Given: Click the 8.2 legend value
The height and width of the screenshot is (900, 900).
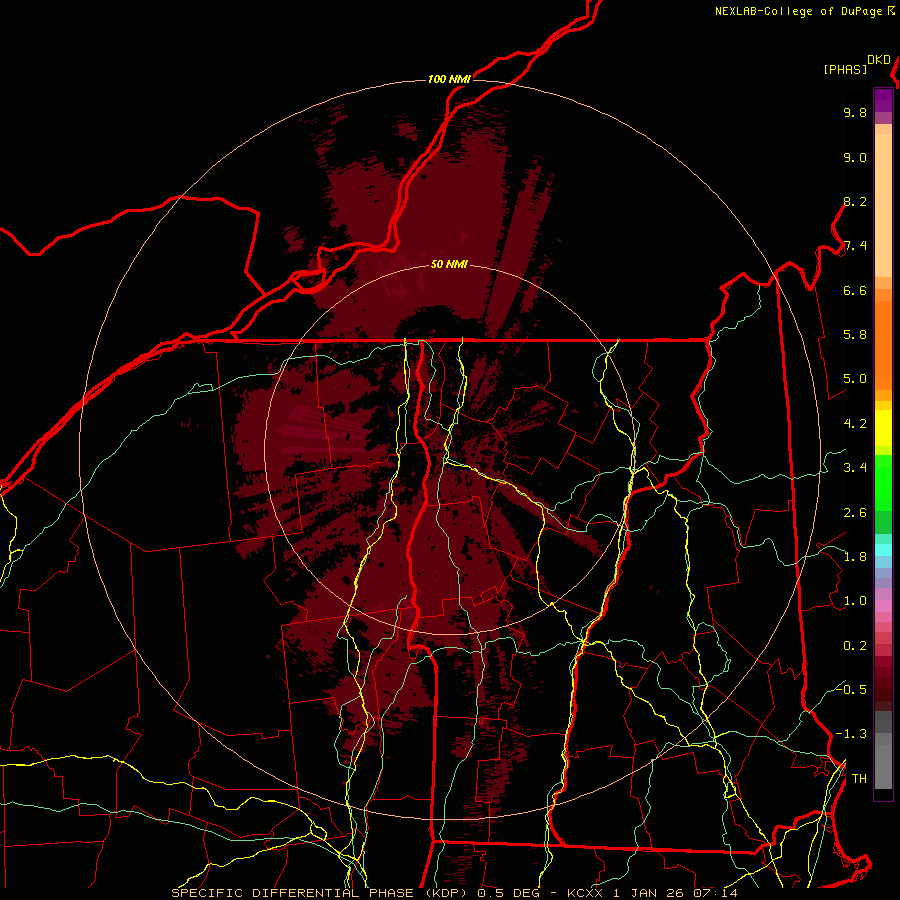Looking at the screenshot, I should point(855,201).
